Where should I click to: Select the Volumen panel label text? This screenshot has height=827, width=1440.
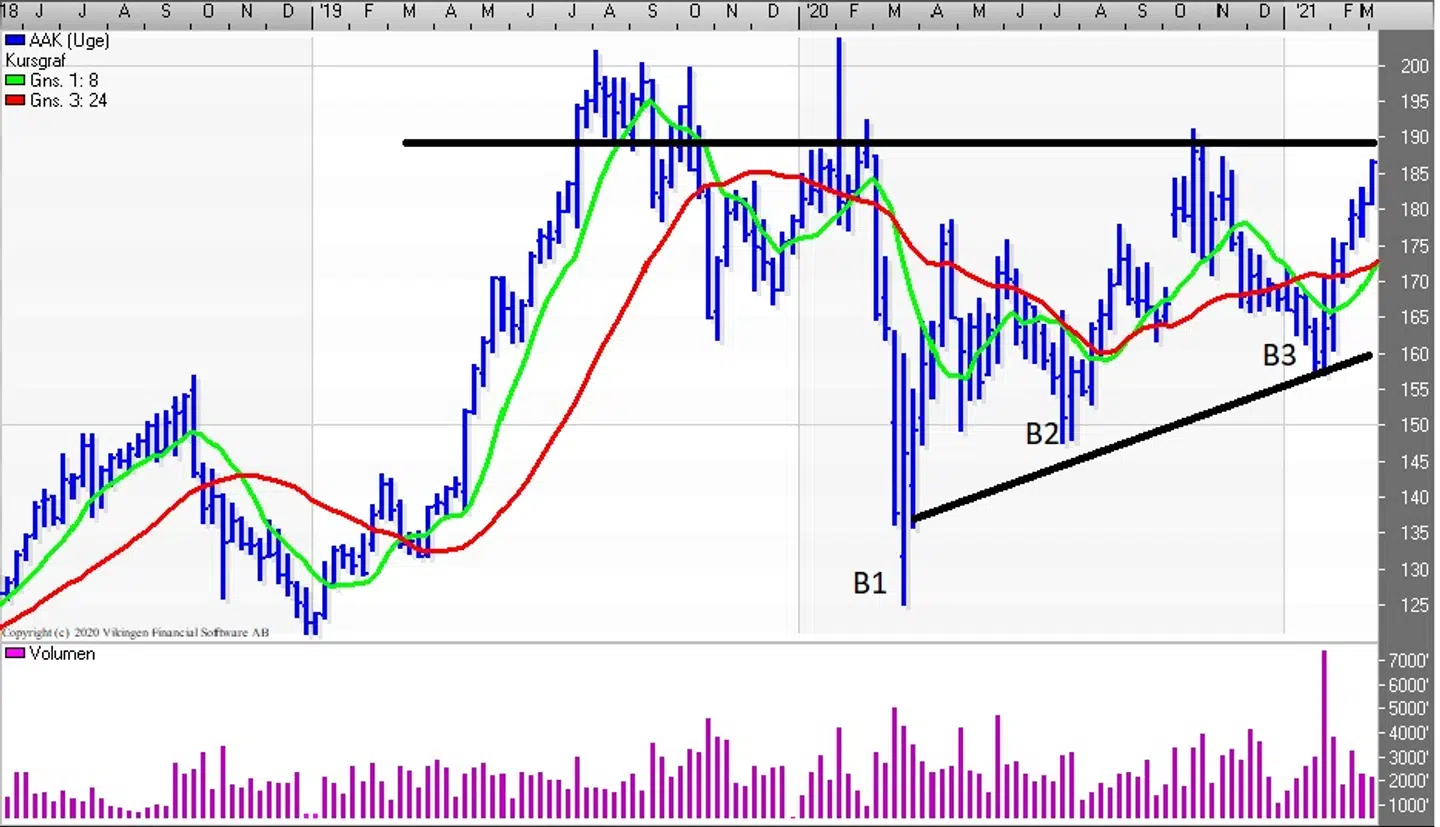(x=62, y=654)
